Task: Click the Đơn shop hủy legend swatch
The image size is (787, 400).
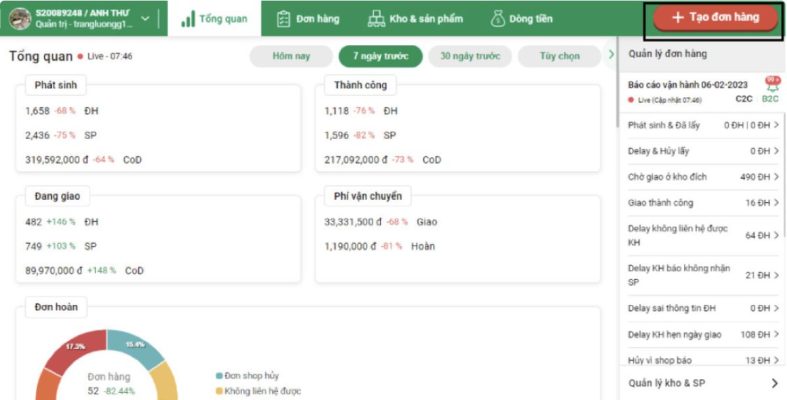Action: (220, 376)
